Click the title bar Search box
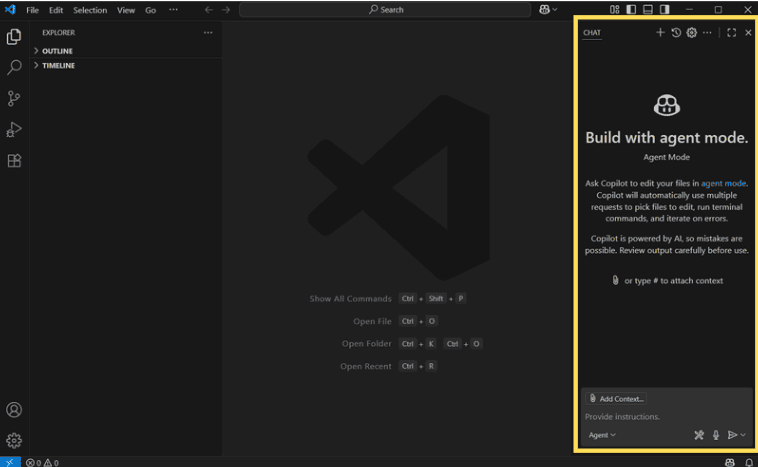Image resolution: width=758 pixels, height=467 pixels. click(385, 10)
